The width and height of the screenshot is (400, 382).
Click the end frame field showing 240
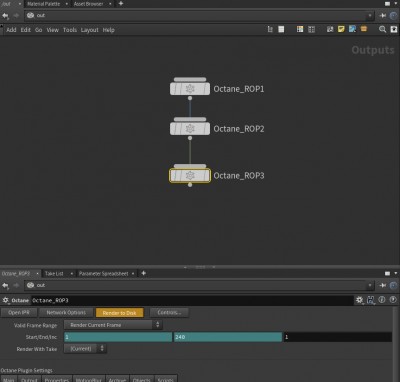point(228,337)
